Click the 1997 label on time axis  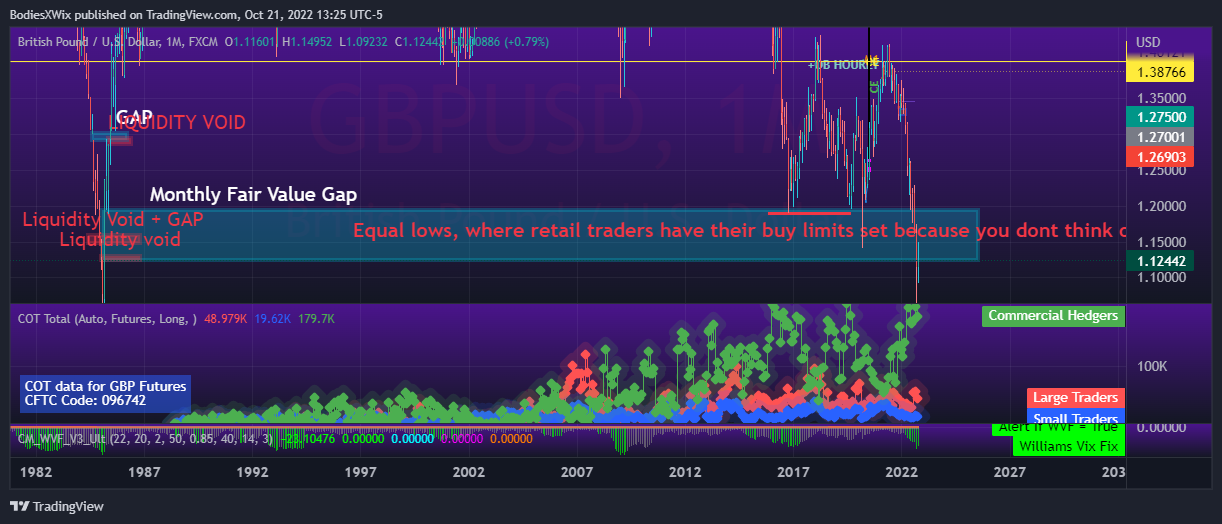(360, 471)
